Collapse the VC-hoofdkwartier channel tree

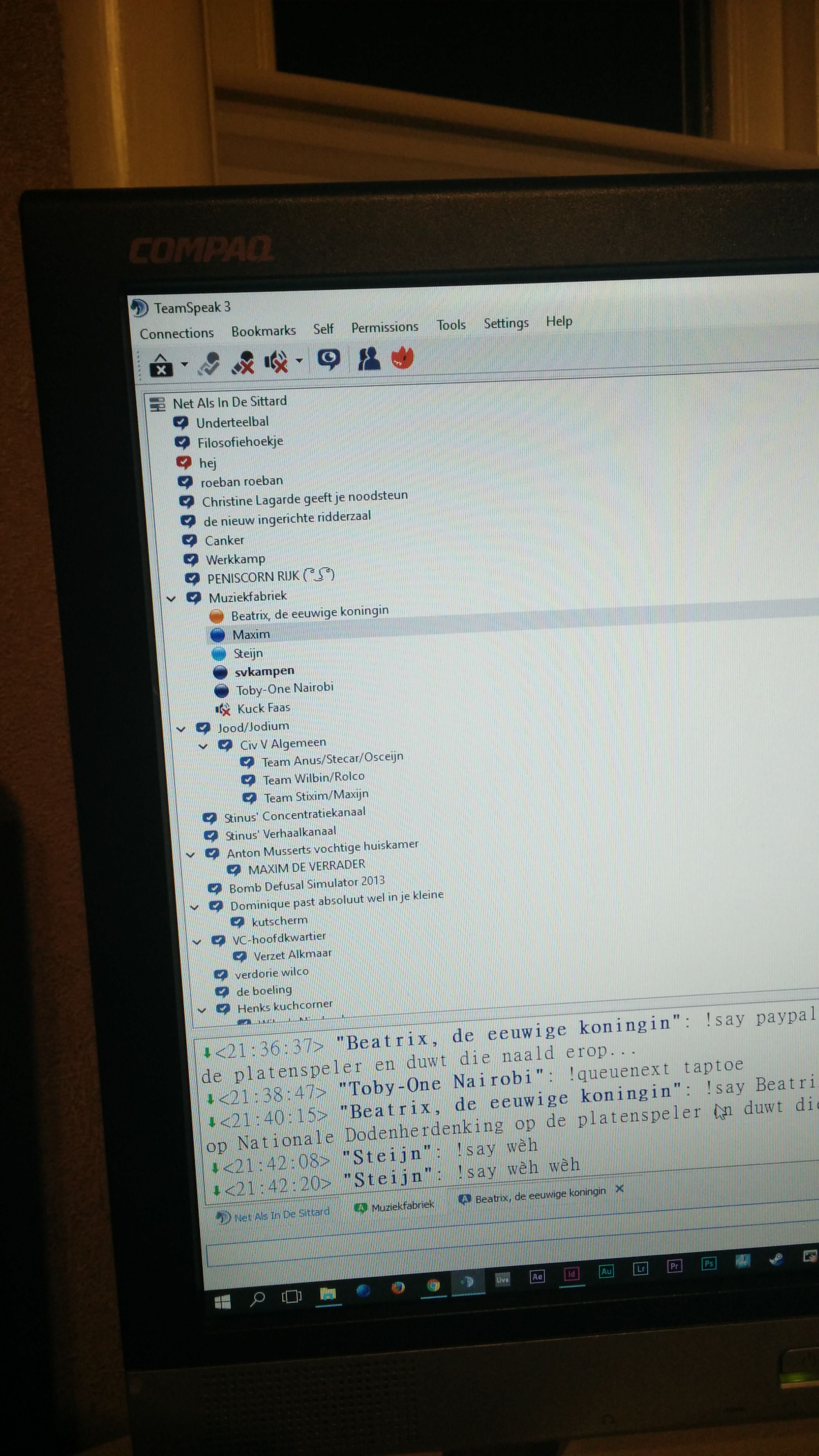point(197,942)
